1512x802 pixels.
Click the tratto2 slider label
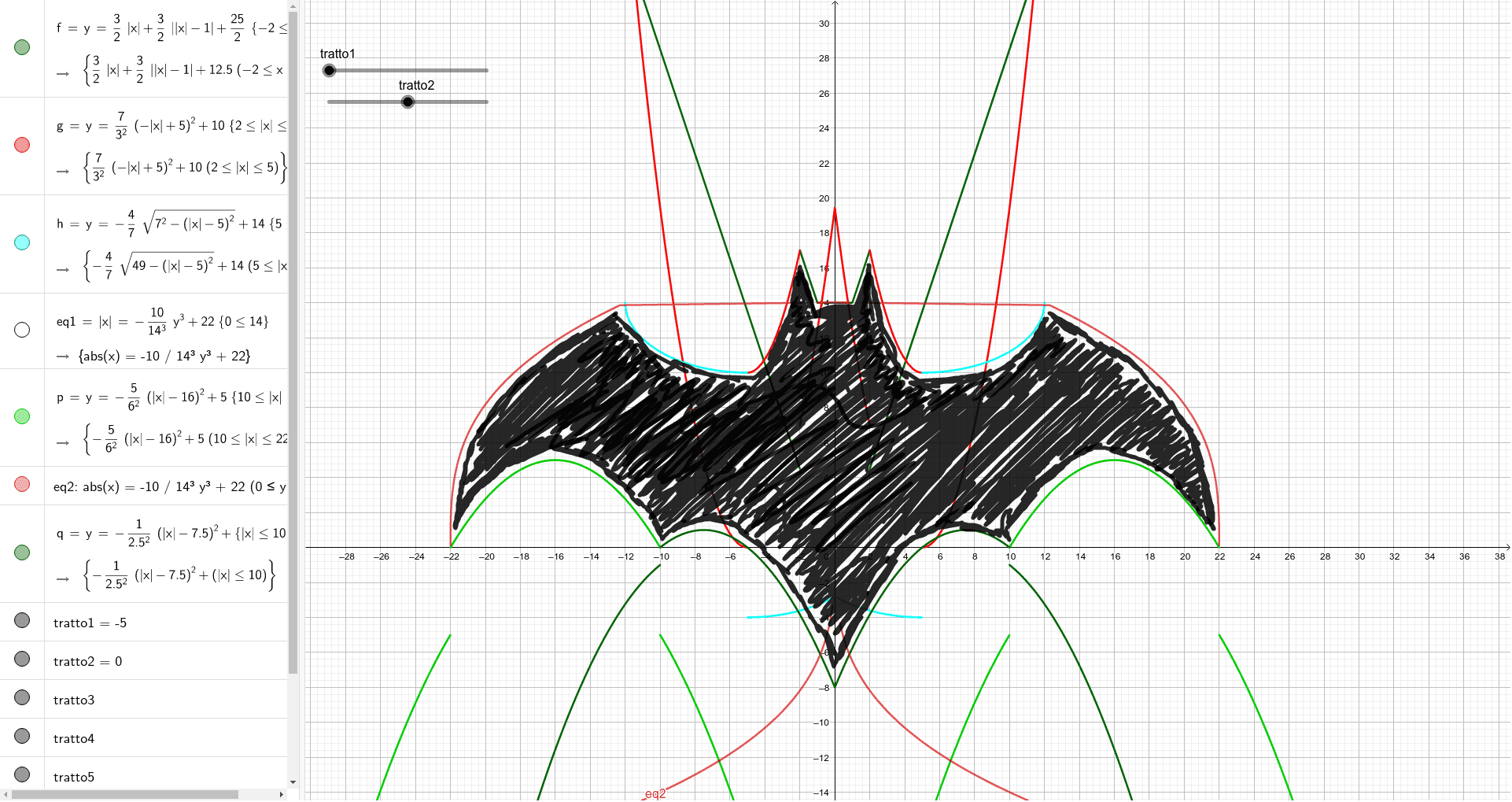point(416,85)
